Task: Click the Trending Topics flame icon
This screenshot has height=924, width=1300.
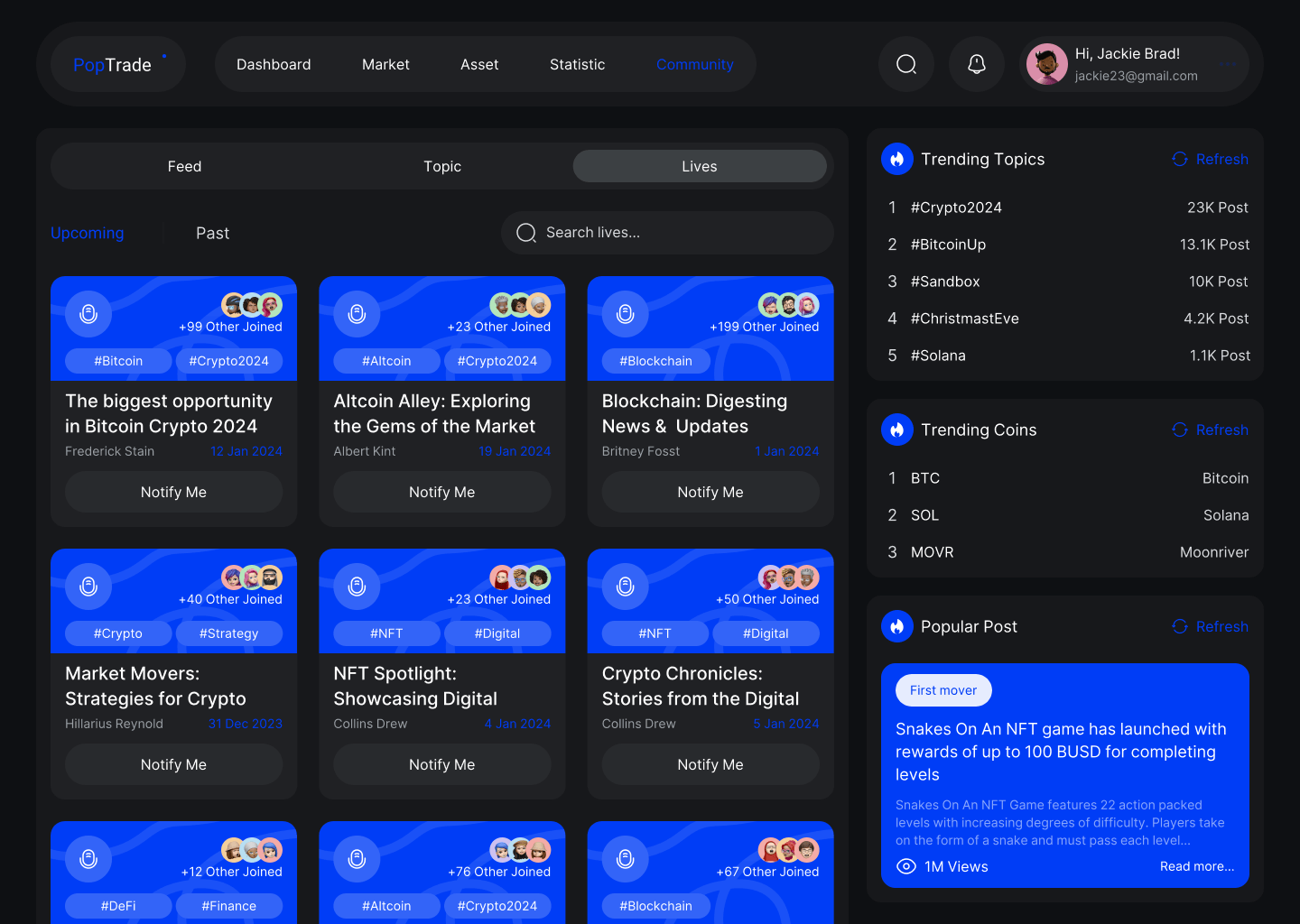Action: pos(897,159)
